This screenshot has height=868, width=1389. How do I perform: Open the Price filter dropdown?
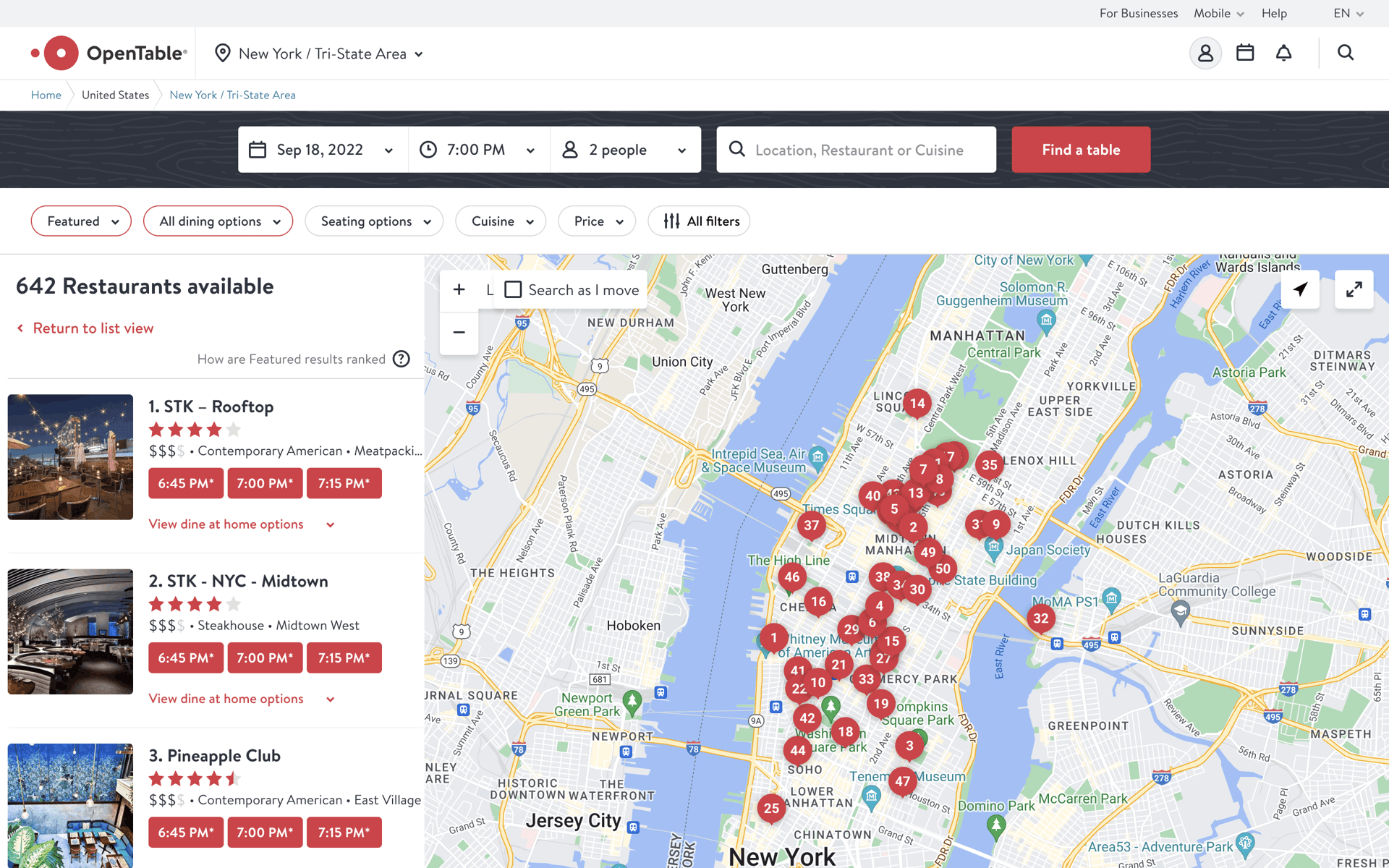[597, 221]
